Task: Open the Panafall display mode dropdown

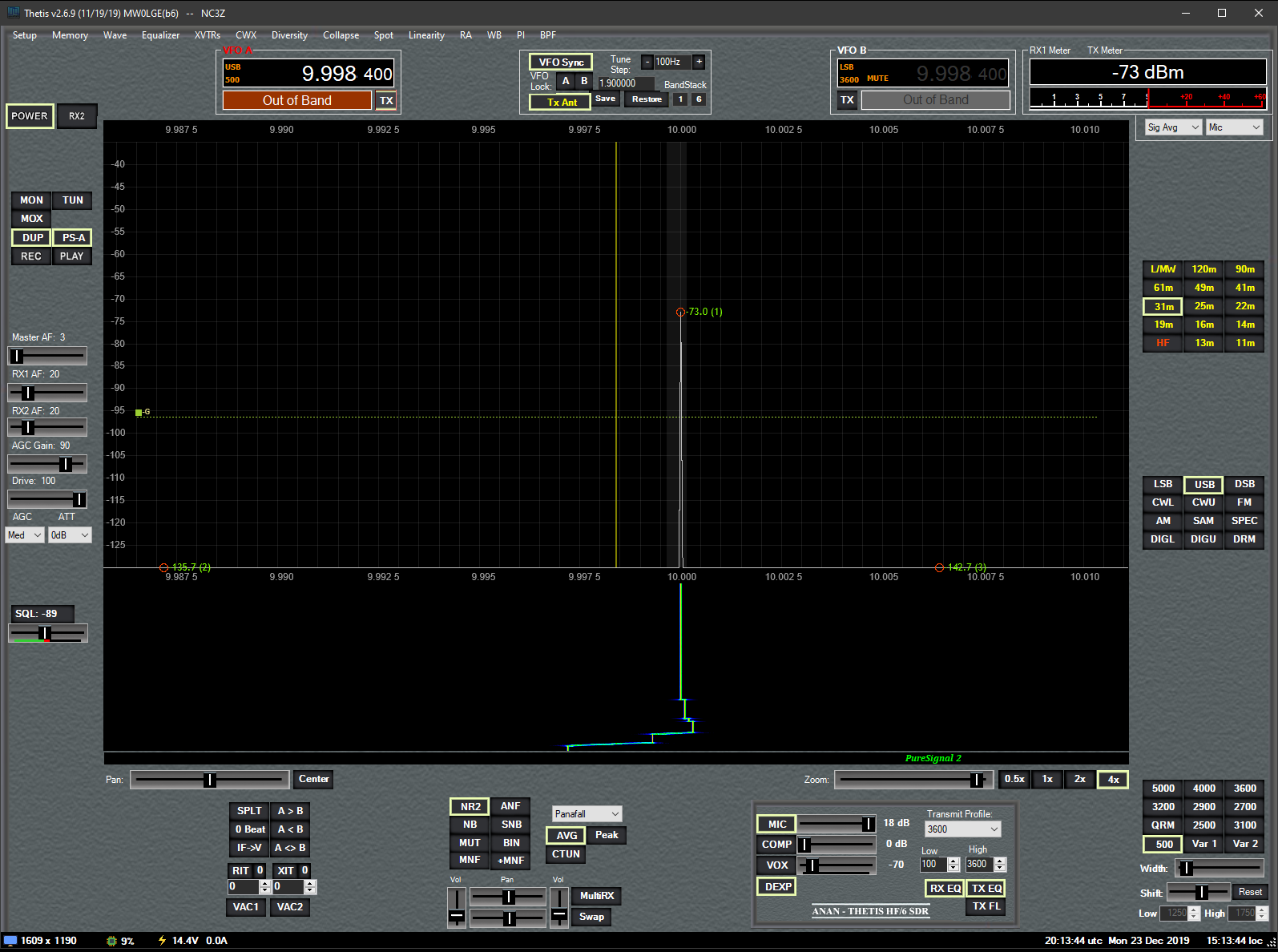Action: 587,814
